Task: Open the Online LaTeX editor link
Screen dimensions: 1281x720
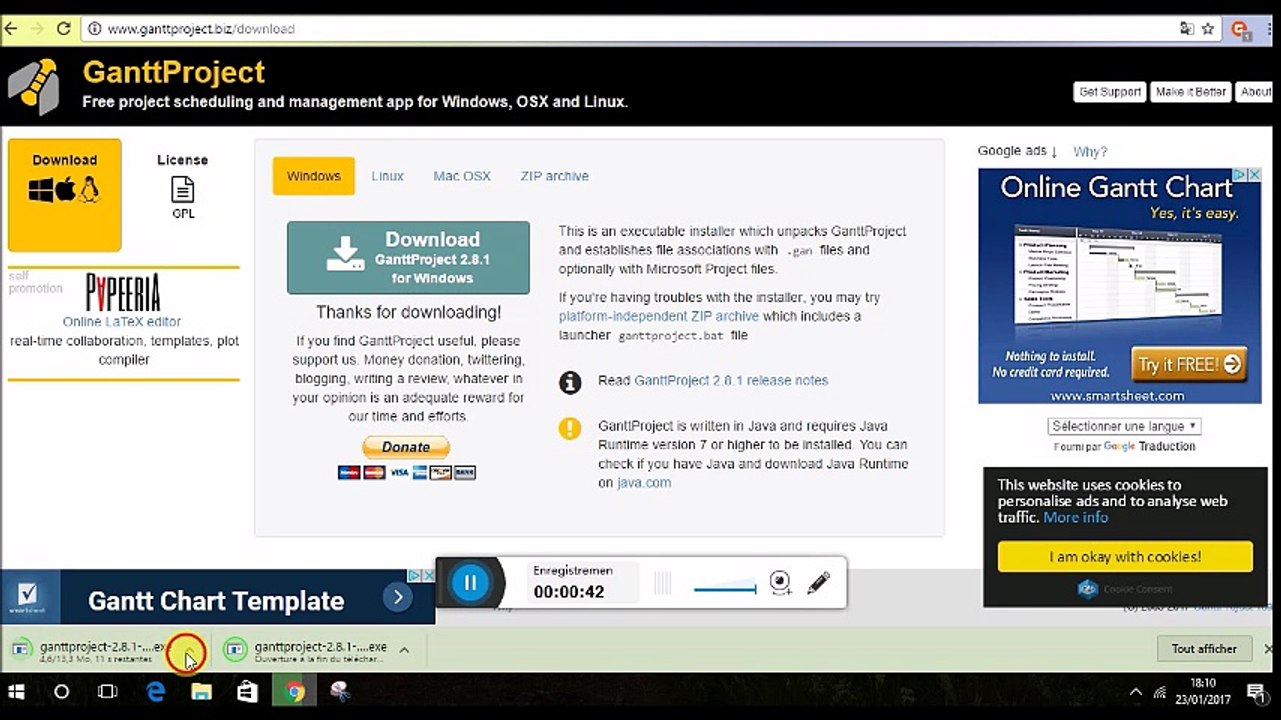Action: coord(122,322)
